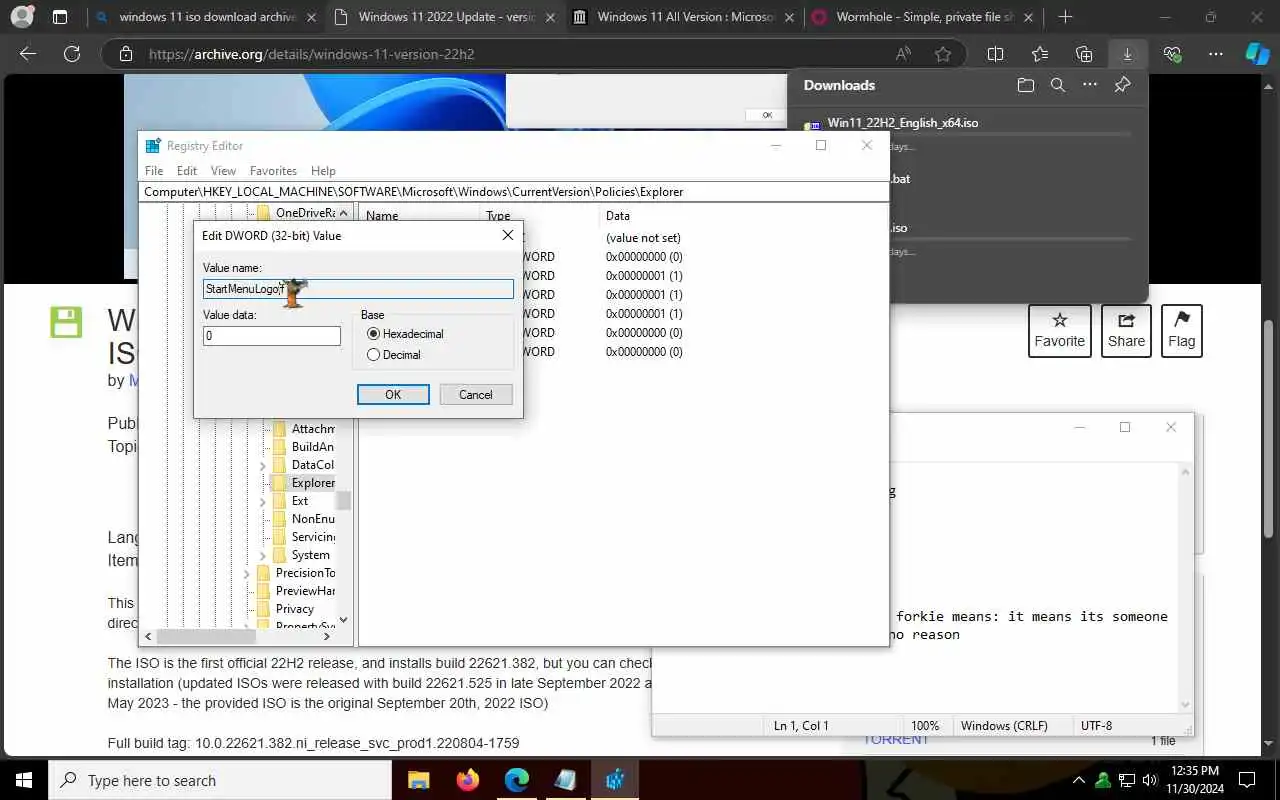
Task: Cancel the Edit DWORD dialog
Action: pyautogui.click(x=476, y=395)
